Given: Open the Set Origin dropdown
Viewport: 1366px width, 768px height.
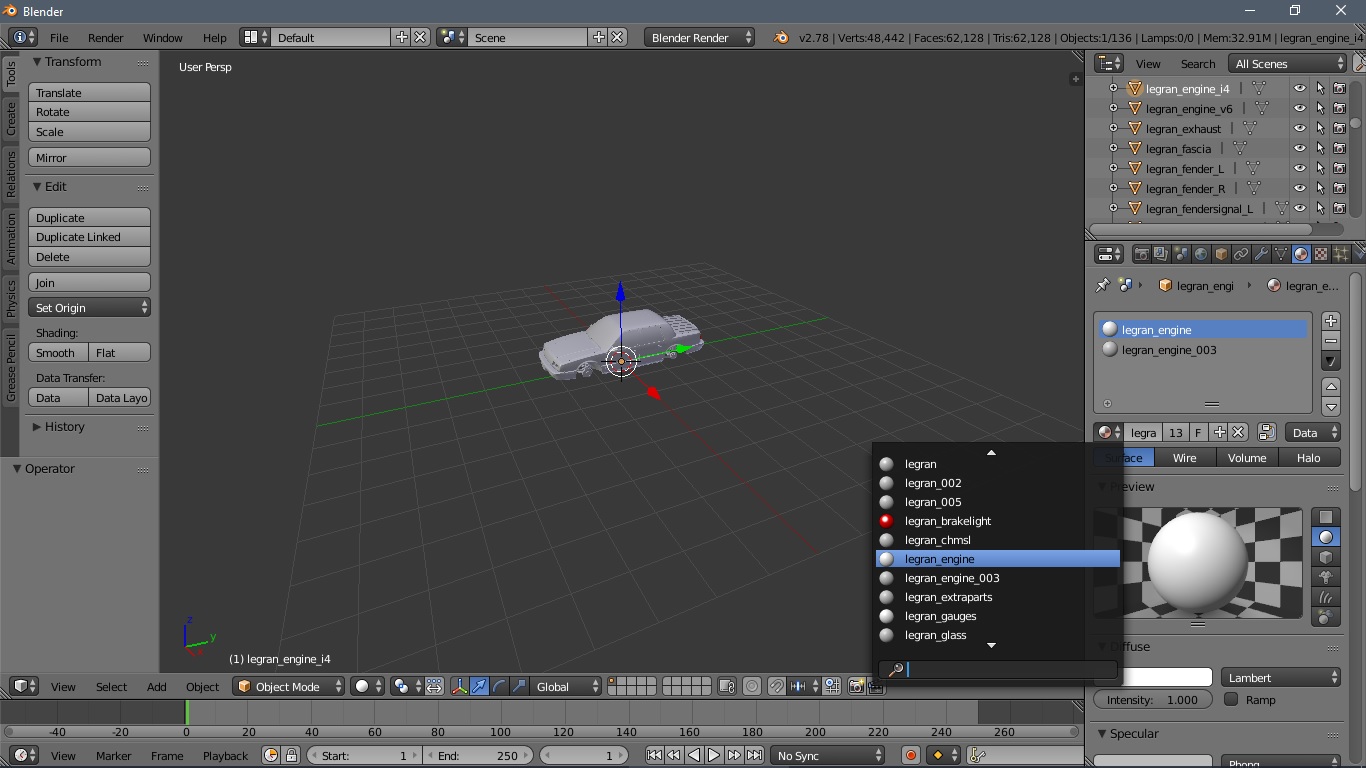Looking at the screenshot, I should coord(89,308).
